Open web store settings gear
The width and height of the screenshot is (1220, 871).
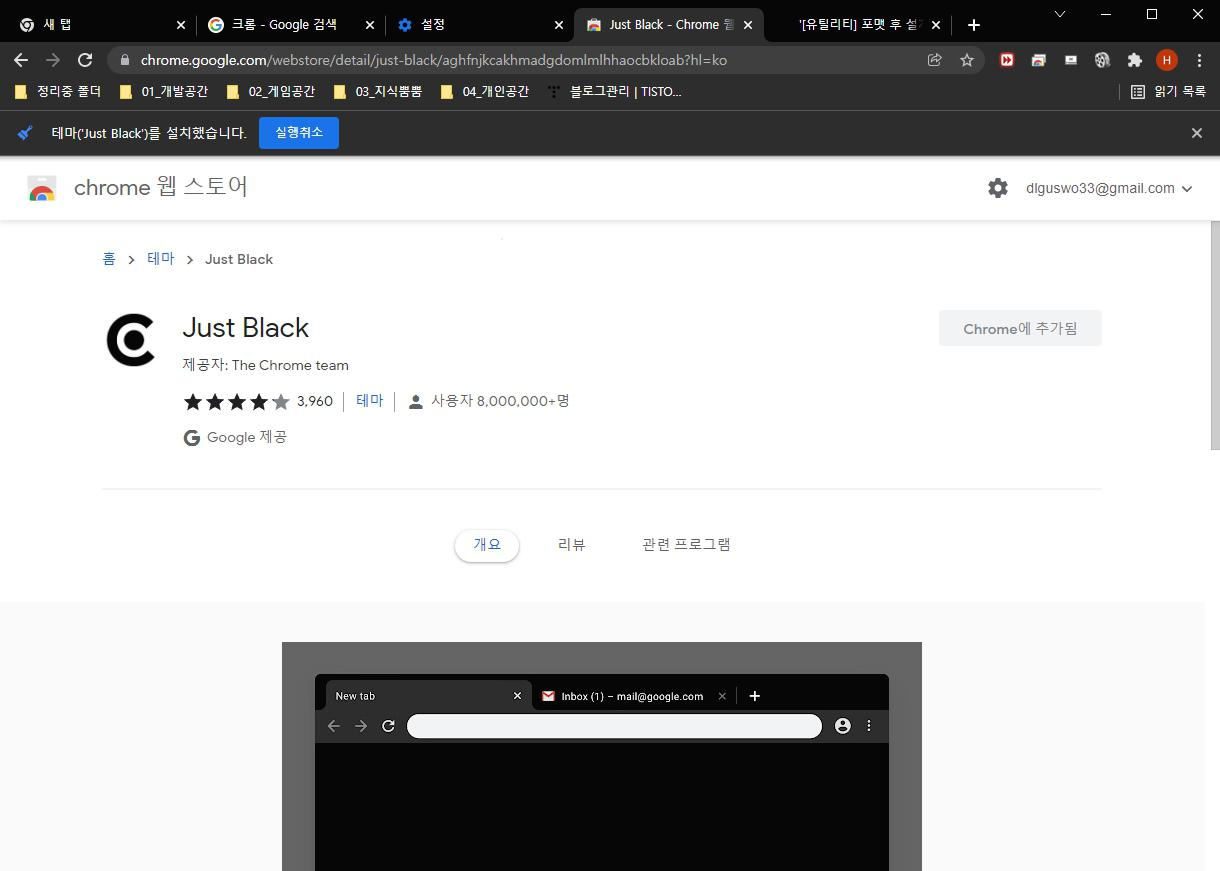(998, 188)
